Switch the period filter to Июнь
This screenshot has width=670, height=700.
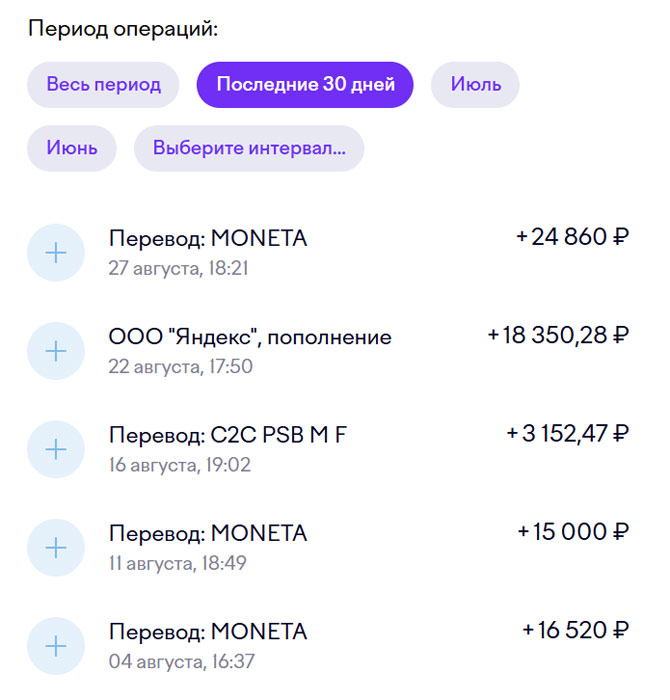coord(72,148)
